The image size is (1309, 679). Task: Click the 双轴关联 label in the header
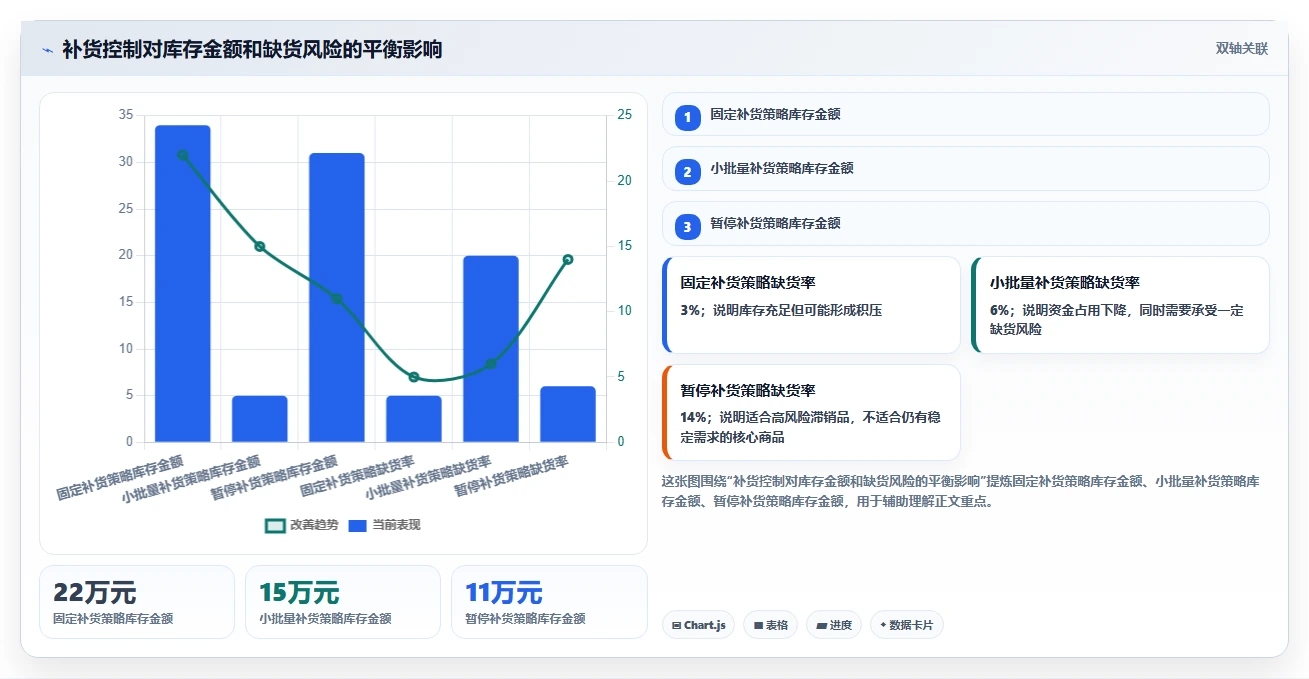pos(1242,49)
